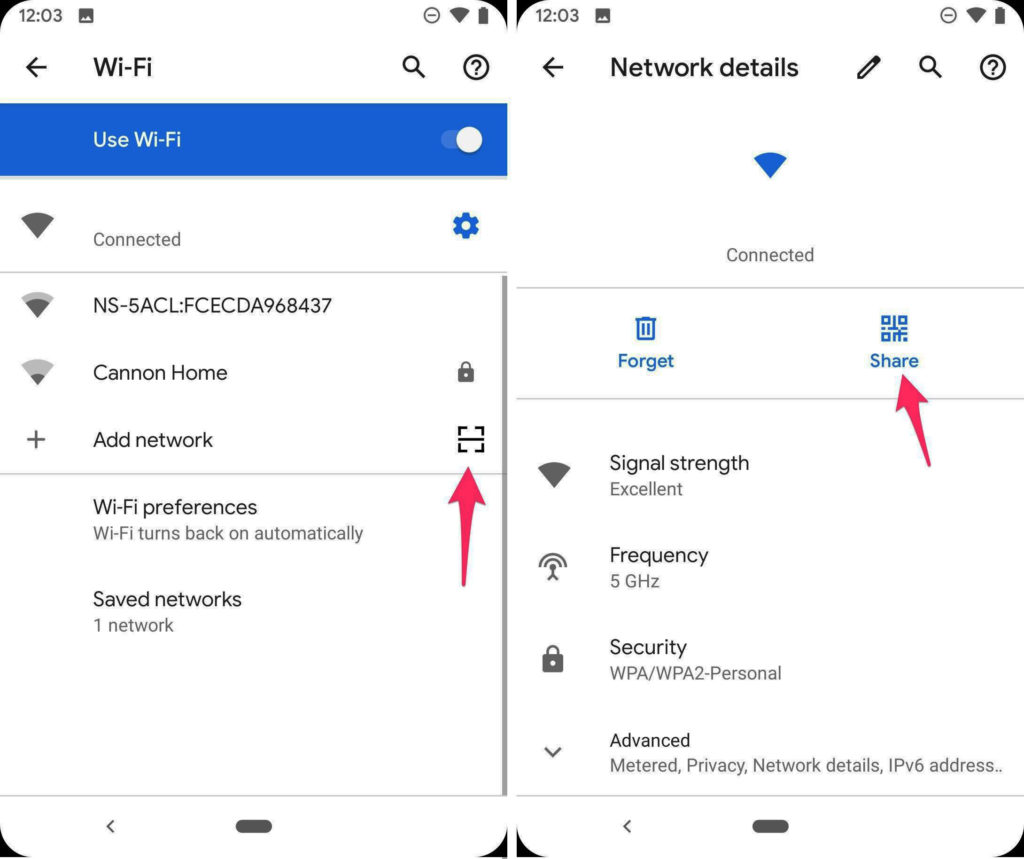Select the NS-5ACL:FCECDA968437 network

(253, 305)
